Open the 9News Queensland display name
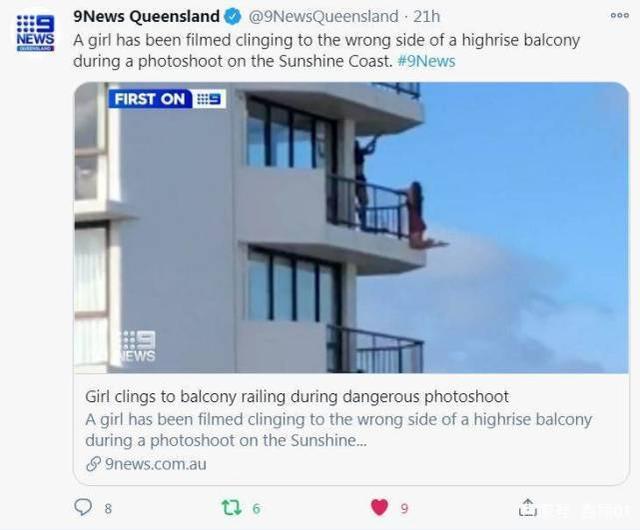Image resolution: width=640 pixels, height=530 pixels. point(147,16)
